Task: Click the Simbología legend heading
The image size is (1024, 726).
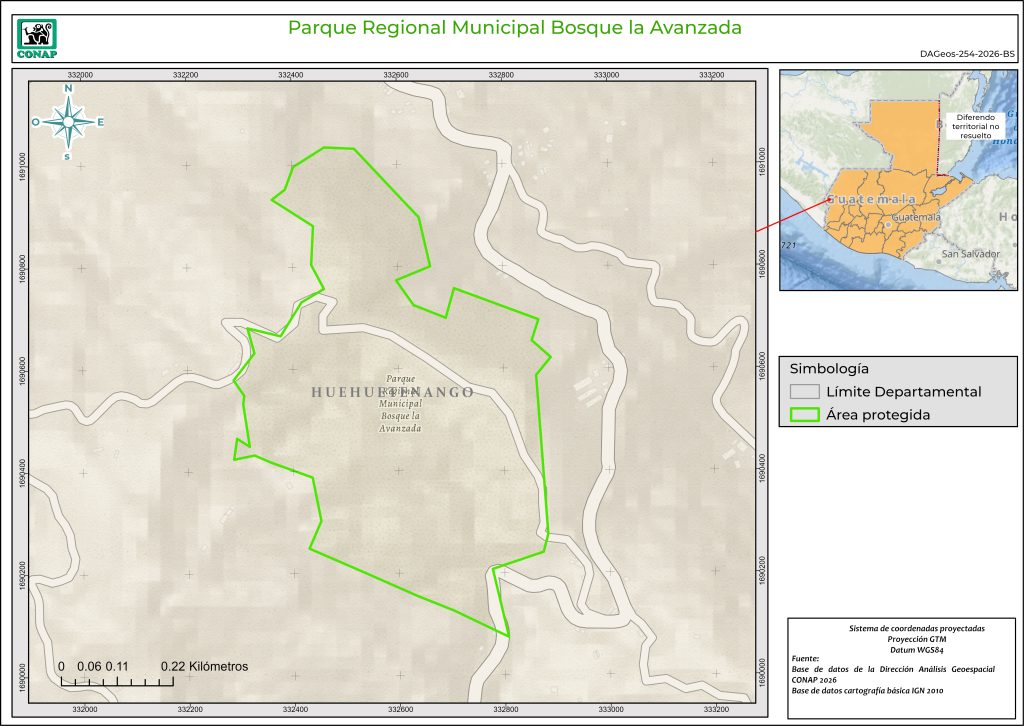Action: tap(829, 368)
